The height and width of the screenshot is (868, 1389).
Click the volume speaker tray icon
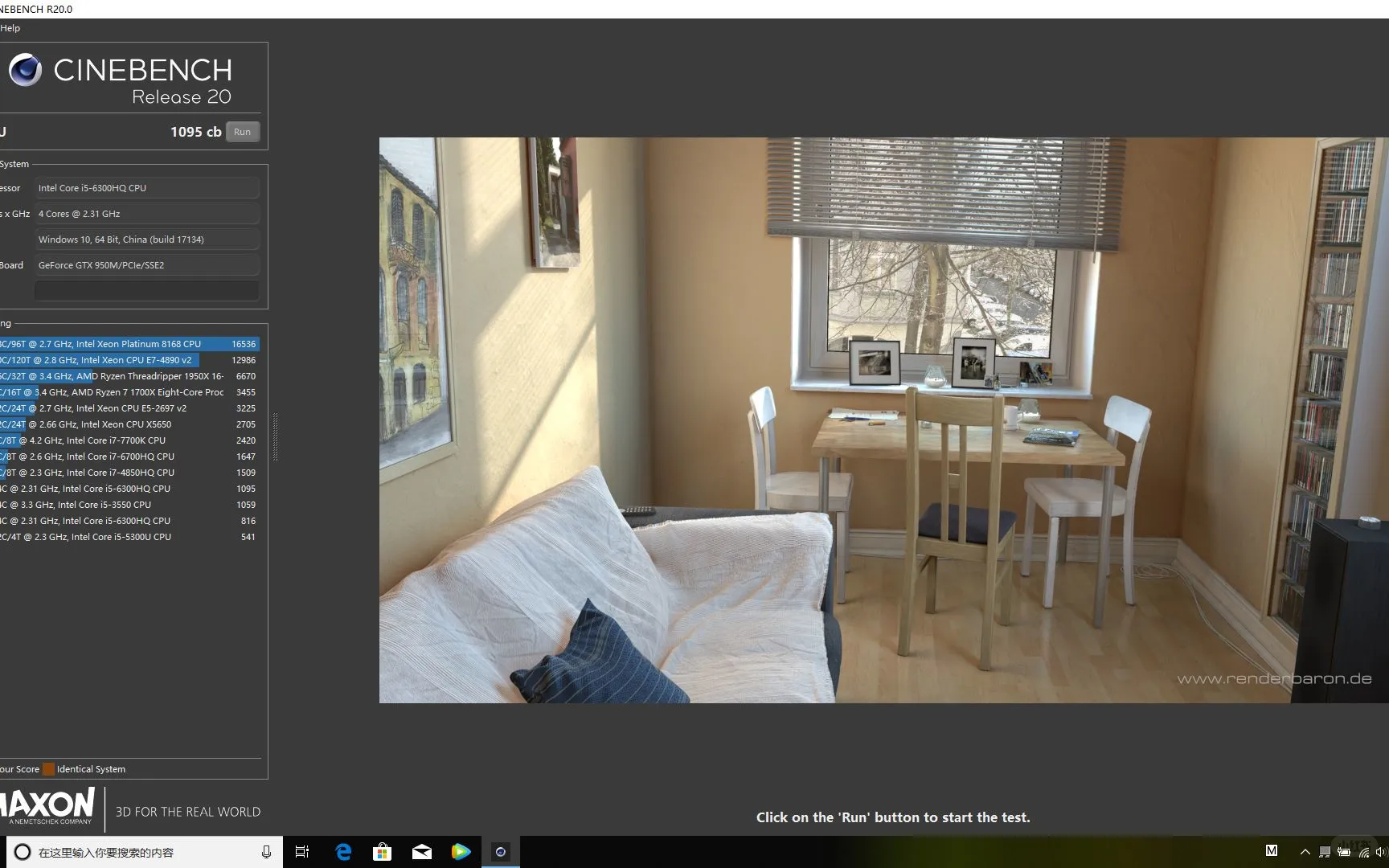tap(1381, 852)
